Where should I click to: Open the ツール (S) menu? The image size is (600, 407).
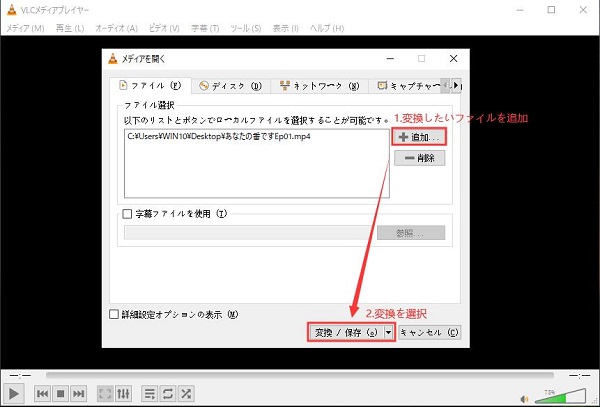click(x=245, y=28)
